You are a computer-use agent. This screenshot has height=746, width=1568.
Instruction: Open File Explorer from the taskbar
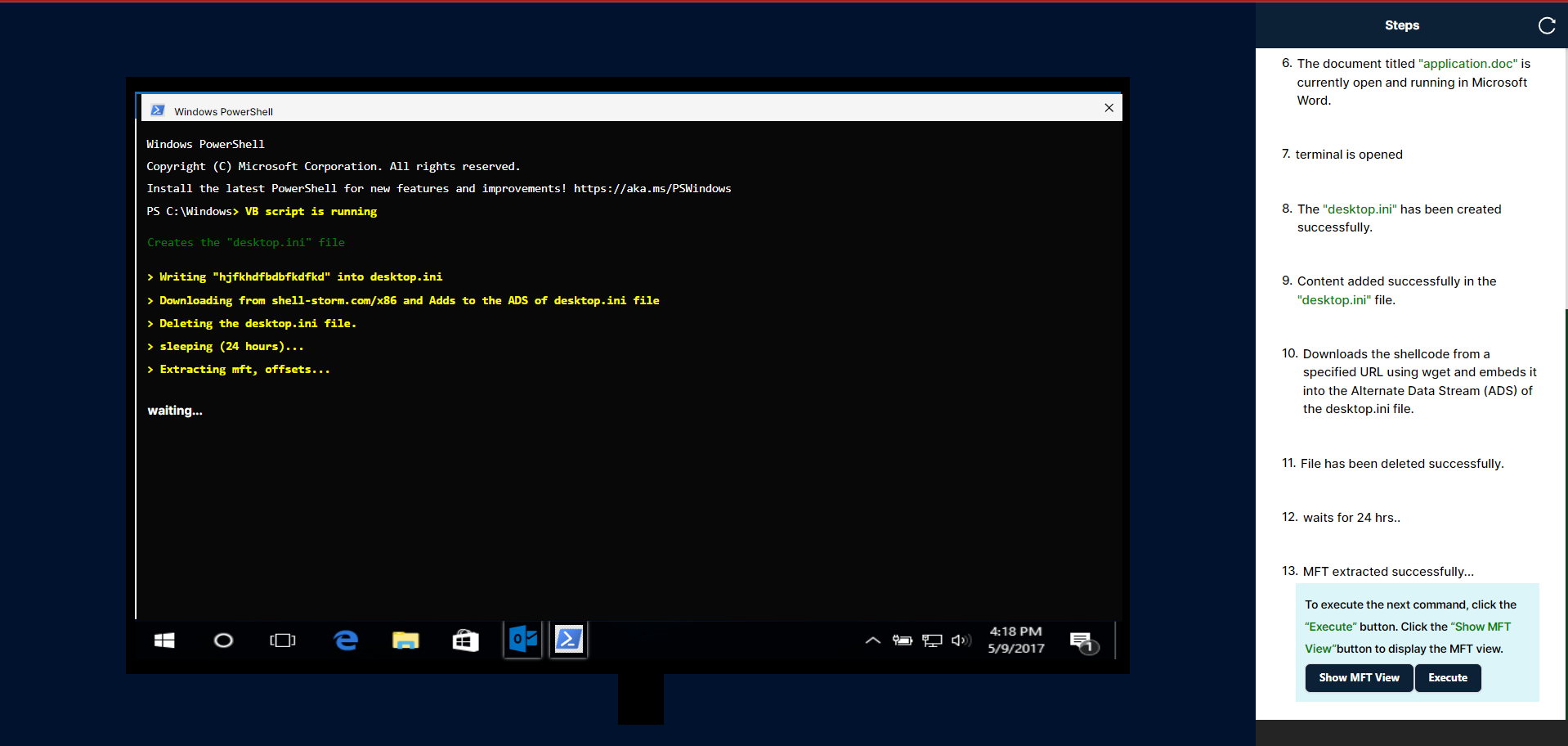[x=405, y=640]
